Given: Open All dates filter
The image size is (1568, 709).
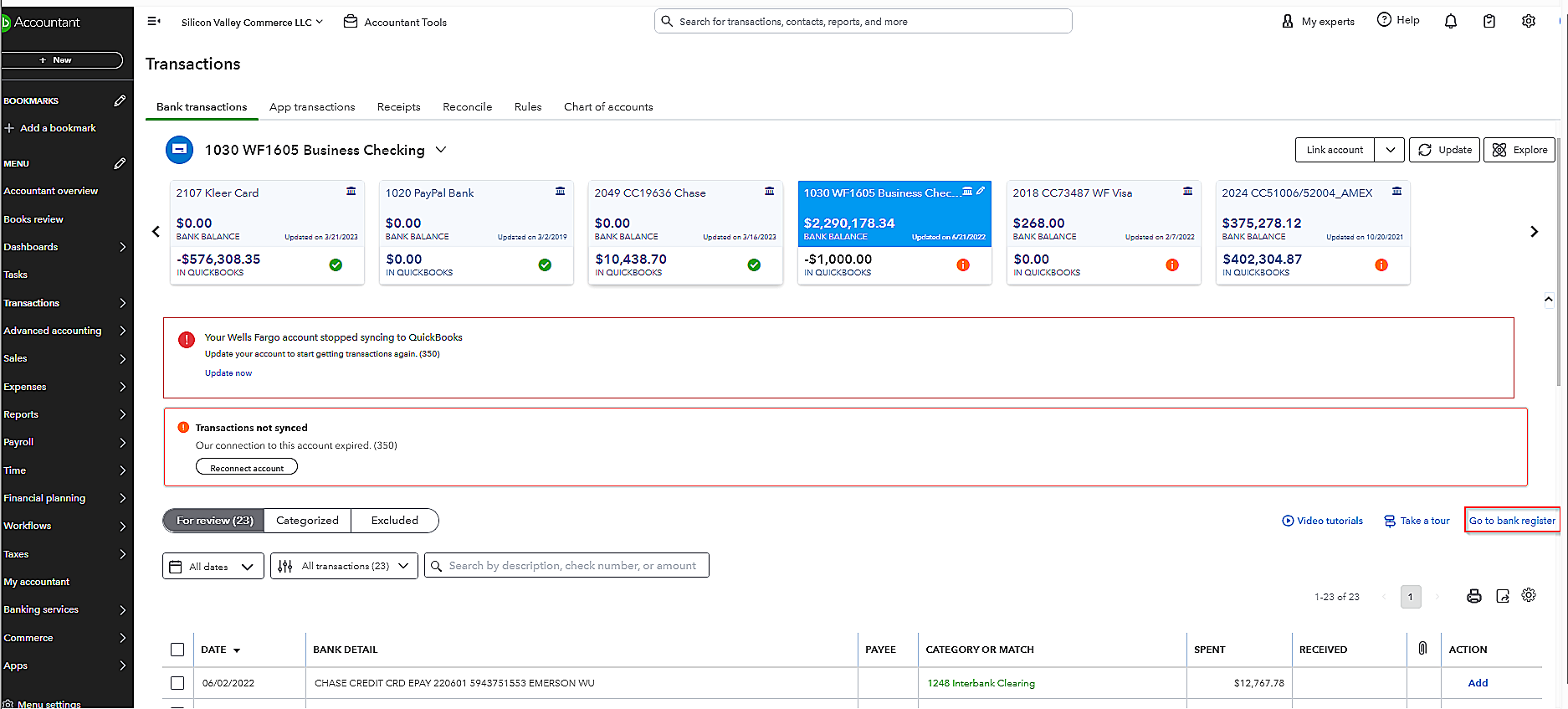Looking at the screenshot, I should pos(213,566).
